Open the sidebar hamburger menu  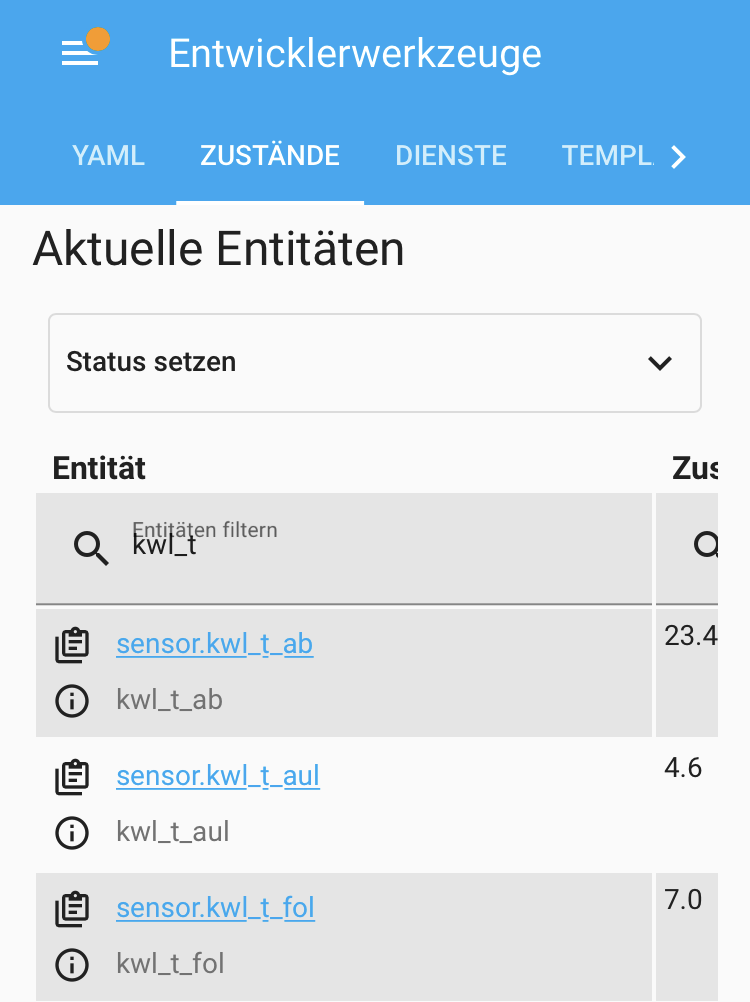tap(80, 52)
